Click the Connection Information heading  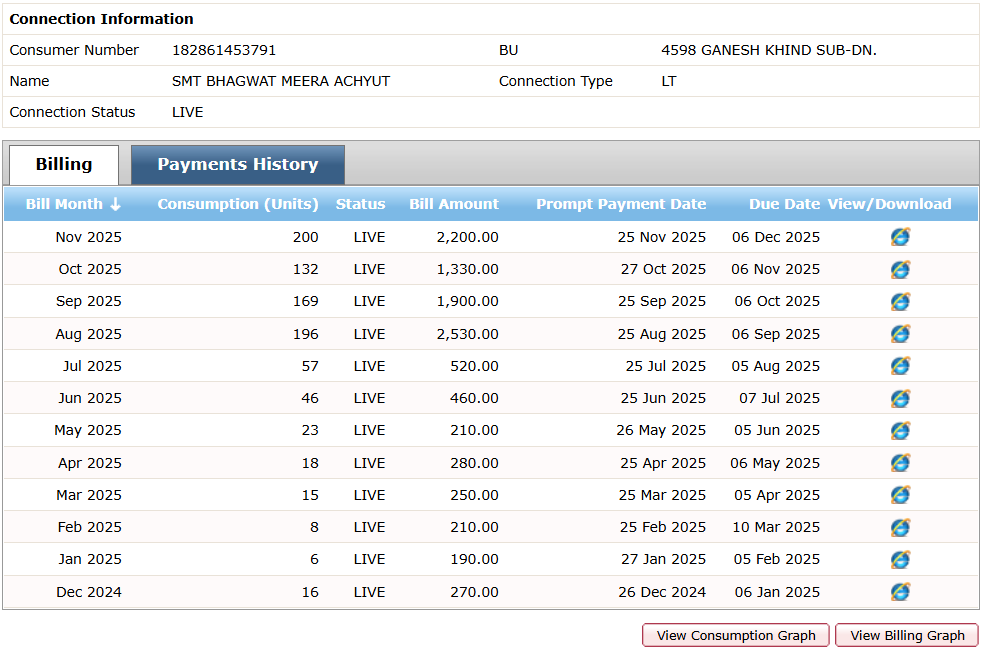coord(101,19)
